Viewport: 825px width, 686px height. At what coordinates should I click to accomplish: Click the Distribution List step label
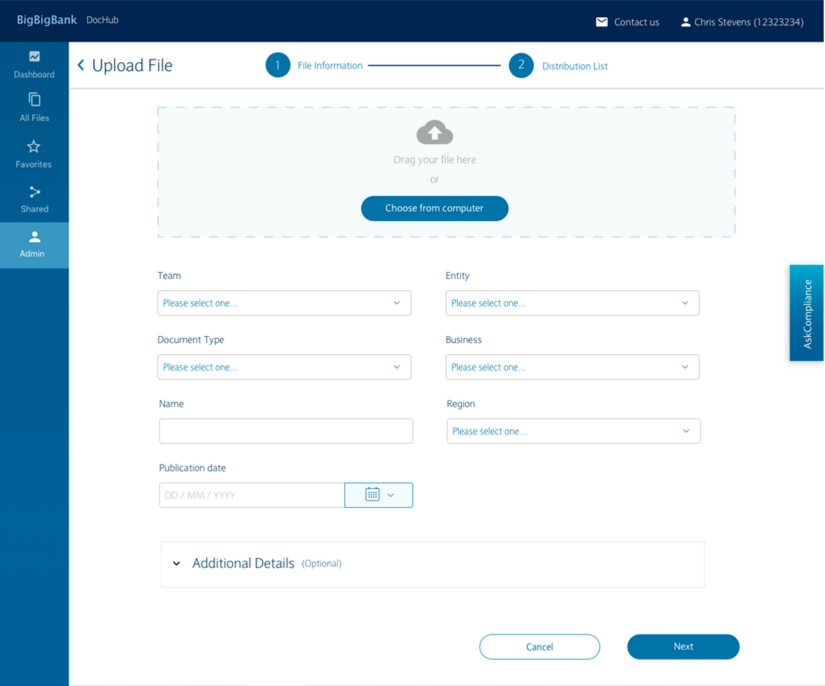click(575, 66)
